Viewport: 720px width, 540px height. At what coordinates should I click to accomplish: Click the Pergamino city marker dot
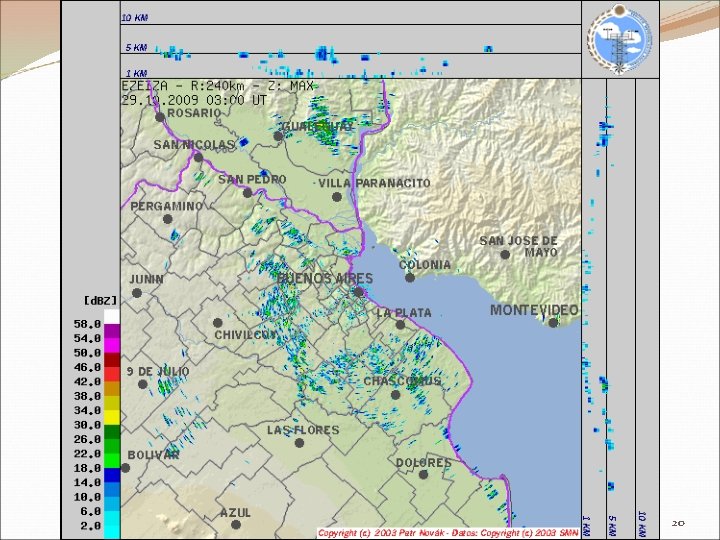[x=168, y=219]
